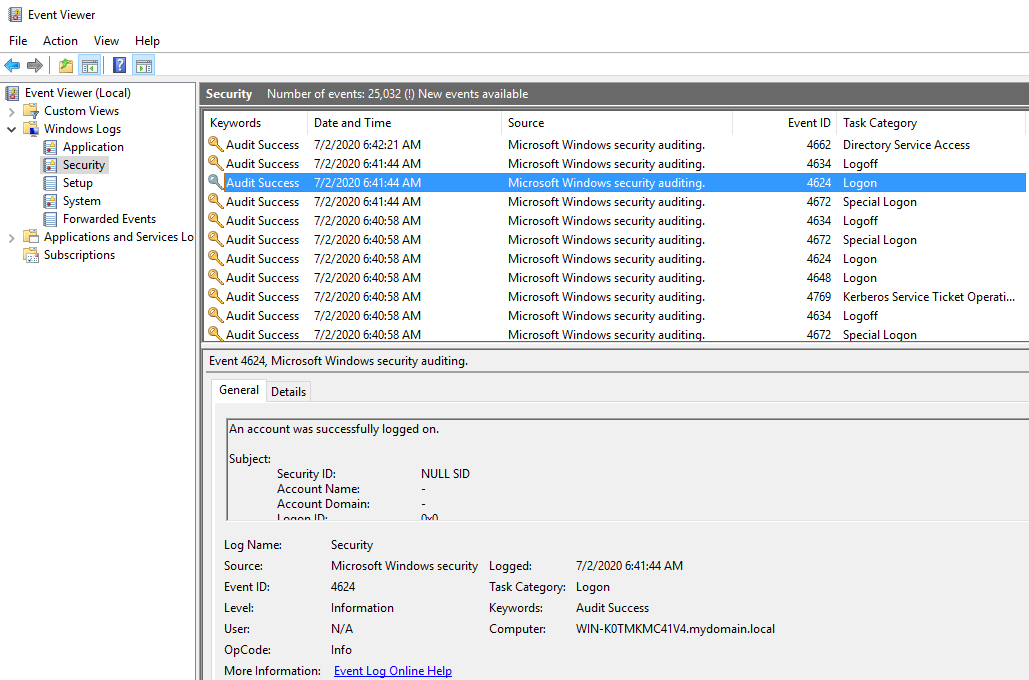Open the Action menu
1029x680 pixels.
click(x=60, y=41)
